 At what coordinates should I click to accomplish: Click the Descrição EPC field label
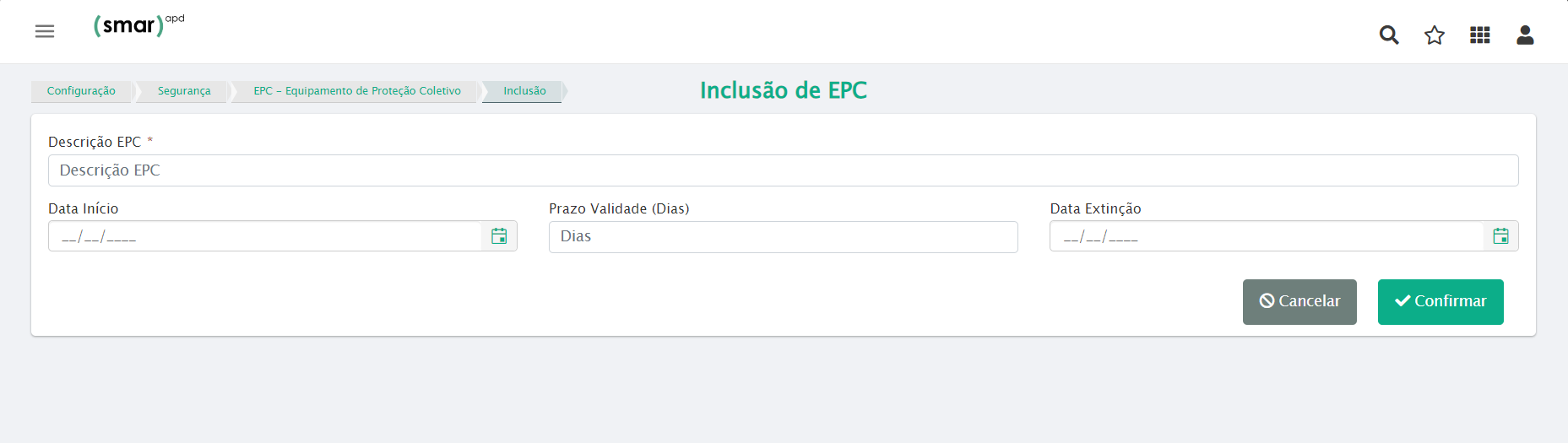point(95,142)
